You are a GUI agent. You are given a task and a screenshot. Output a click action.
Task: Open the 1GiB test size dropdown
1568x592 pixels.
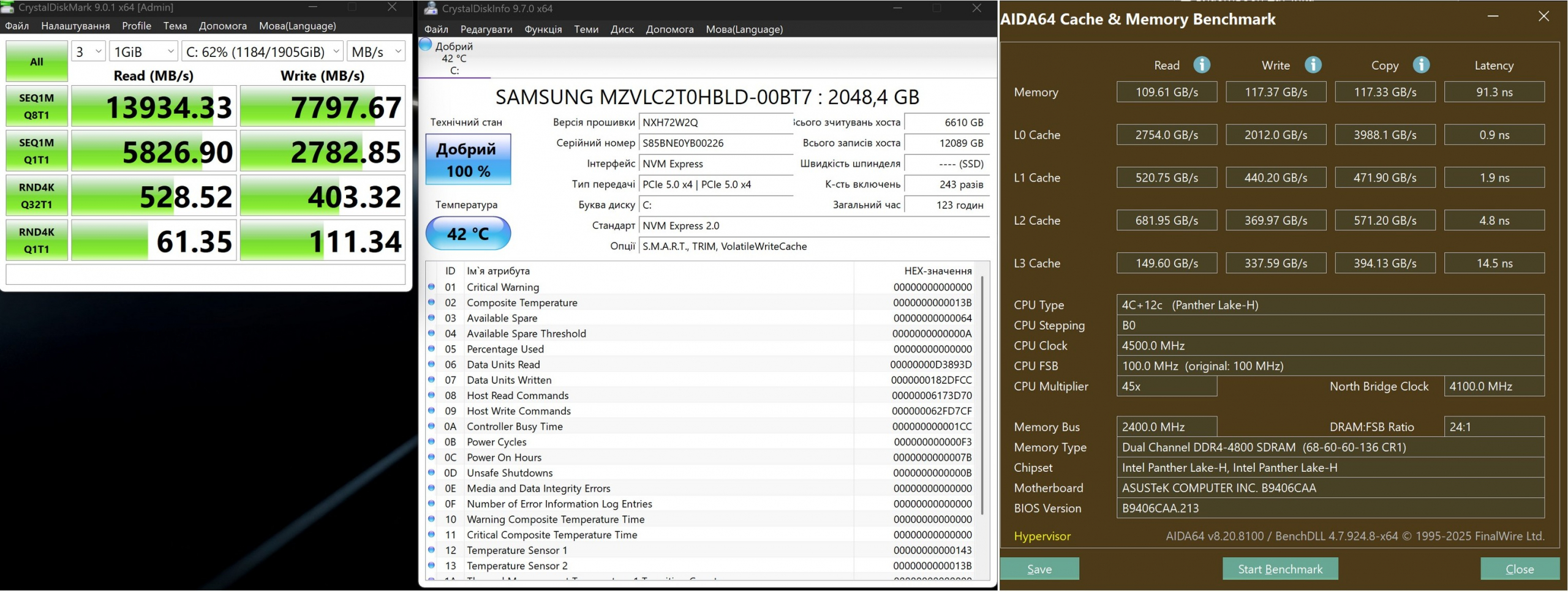click(143, 52)
